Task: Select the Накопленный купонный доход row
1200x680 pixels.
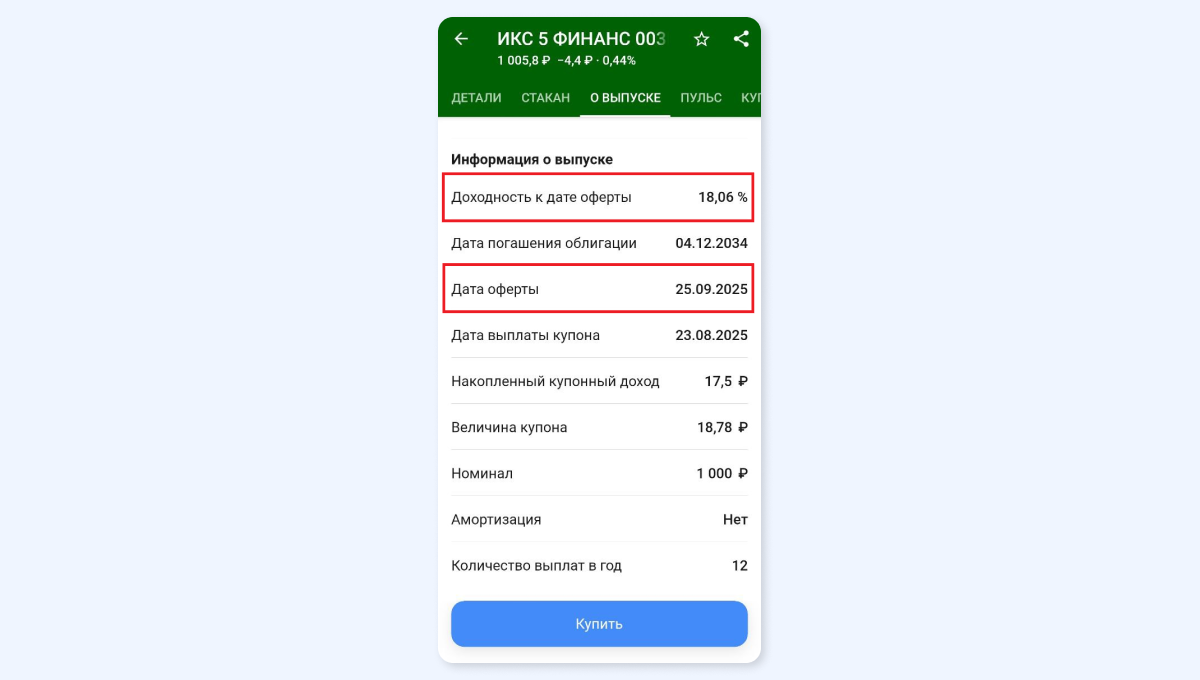Action: pos(599,381)
